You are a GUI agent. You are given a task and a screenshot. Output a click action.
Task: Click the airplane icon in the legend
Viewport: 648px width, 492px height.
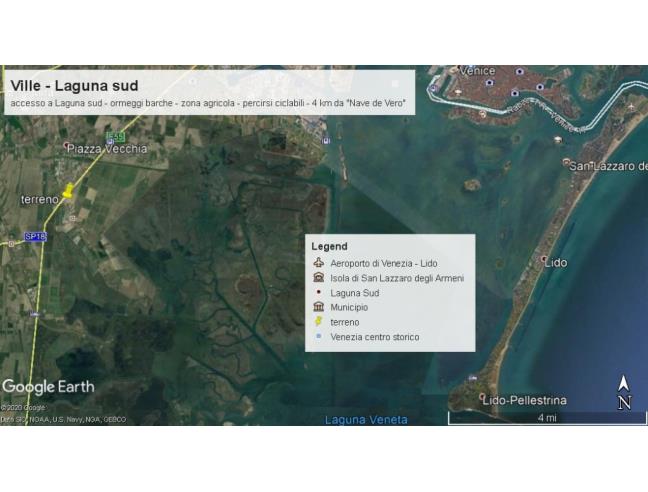coord(318,263)
